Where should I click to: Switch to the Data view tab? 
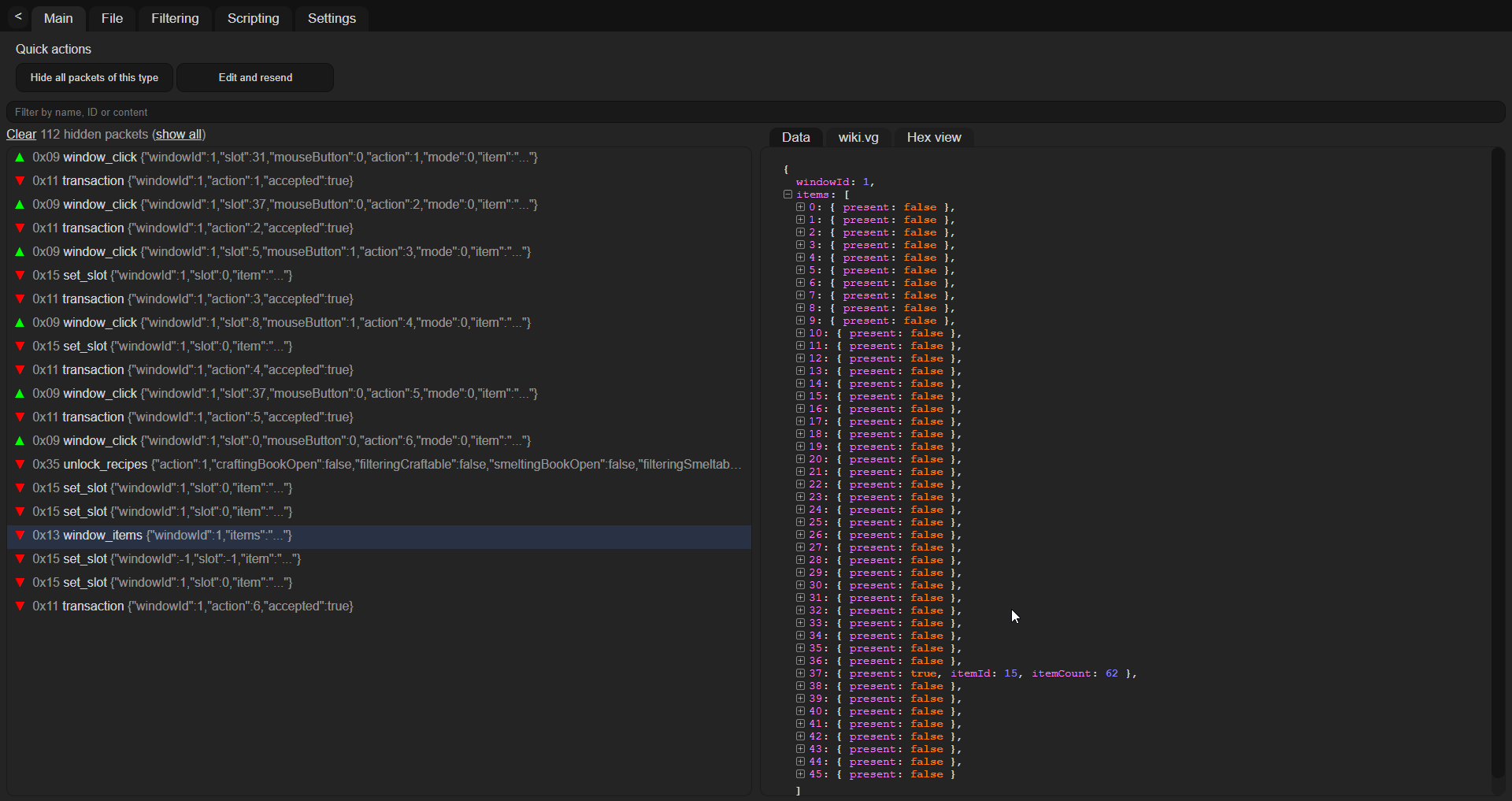tap(795, 137)
